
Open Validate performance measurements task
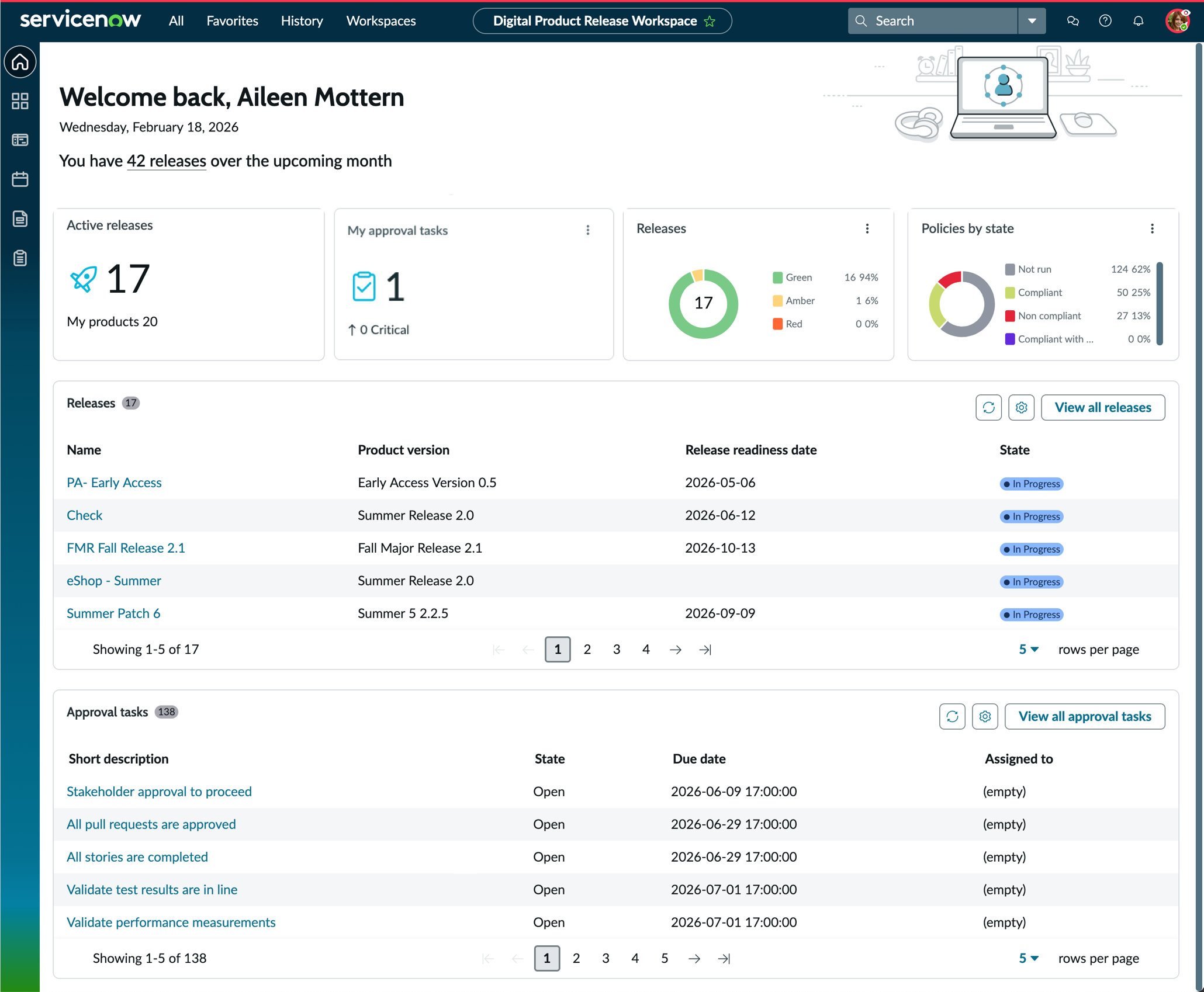click(x=171, y=922)
